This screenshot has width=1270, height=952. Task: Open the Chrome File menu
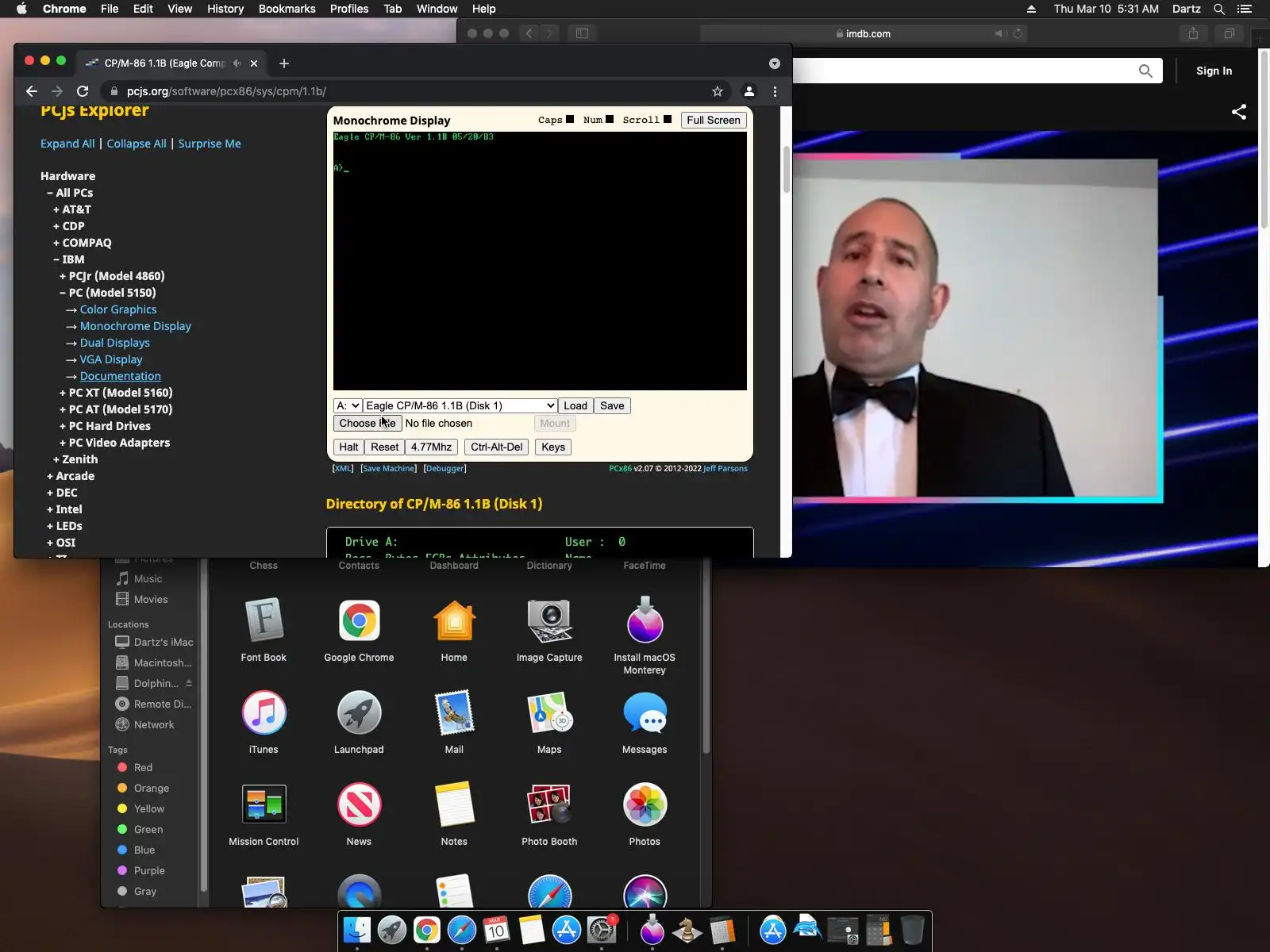coord(110,9)
